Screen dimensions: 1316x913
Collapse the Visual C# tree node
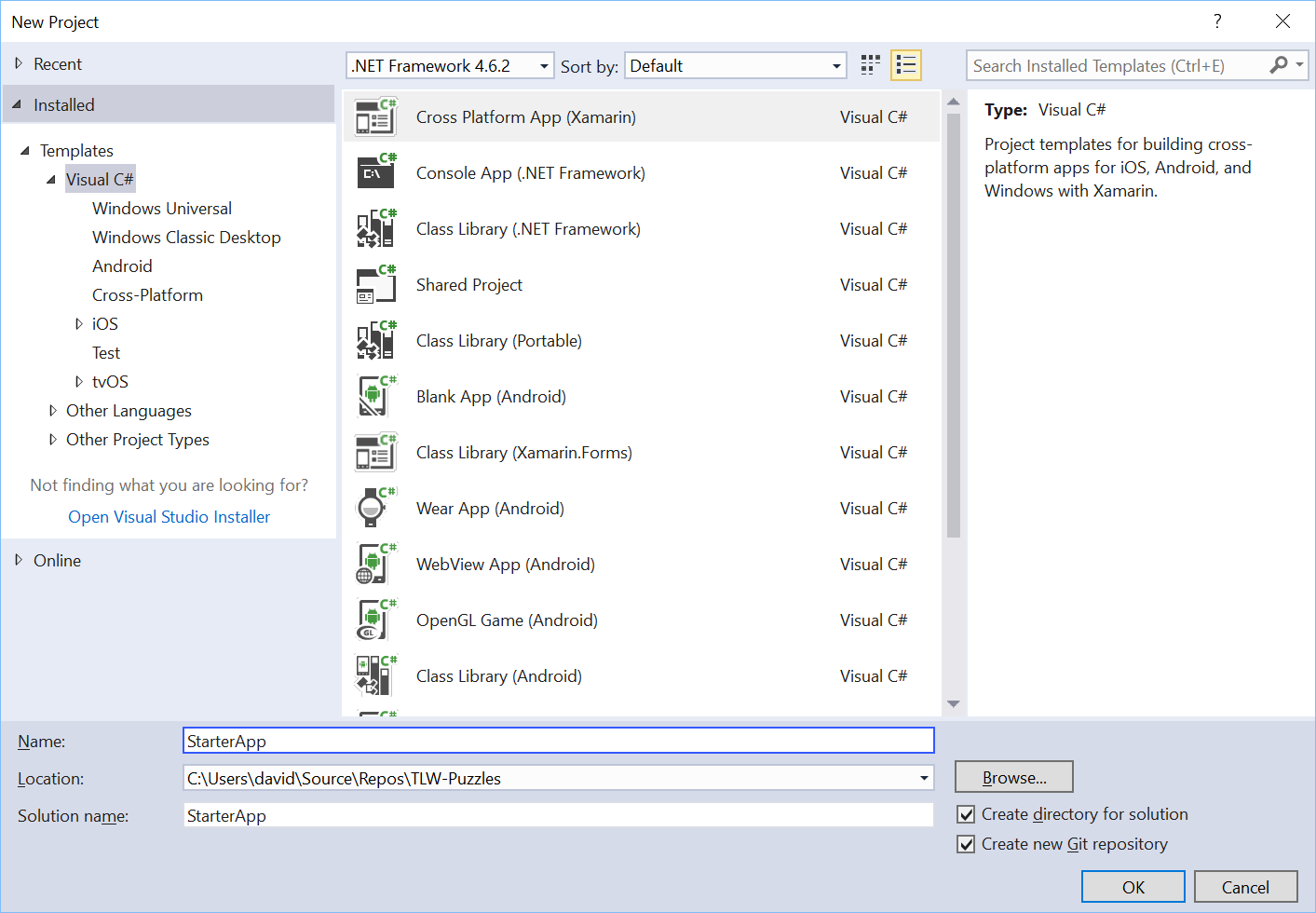pos(51,180)
